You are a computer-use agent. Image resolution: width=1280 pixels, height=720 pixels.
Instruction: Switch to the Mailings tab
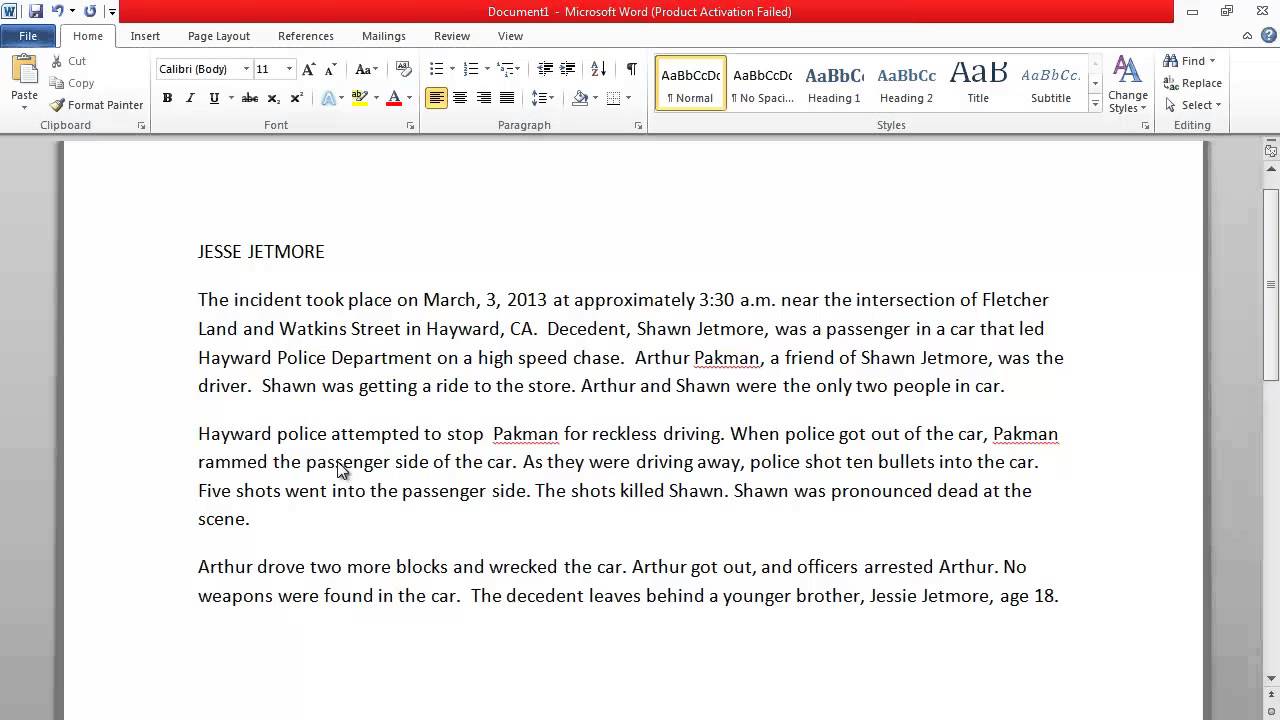384,36
